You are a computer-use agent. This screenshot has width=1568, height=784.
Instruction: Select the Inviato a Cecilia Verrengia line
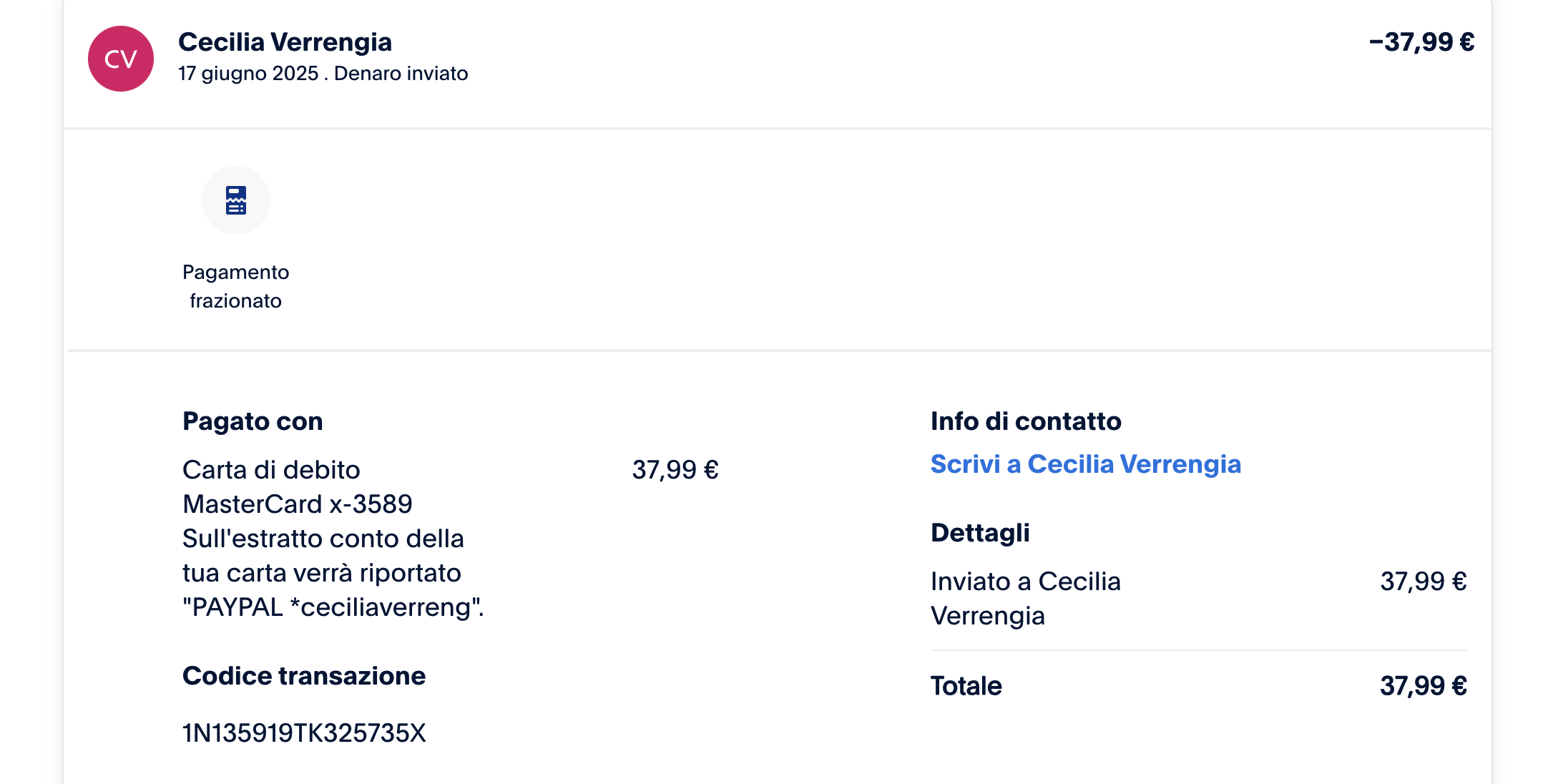point(1025,598)
